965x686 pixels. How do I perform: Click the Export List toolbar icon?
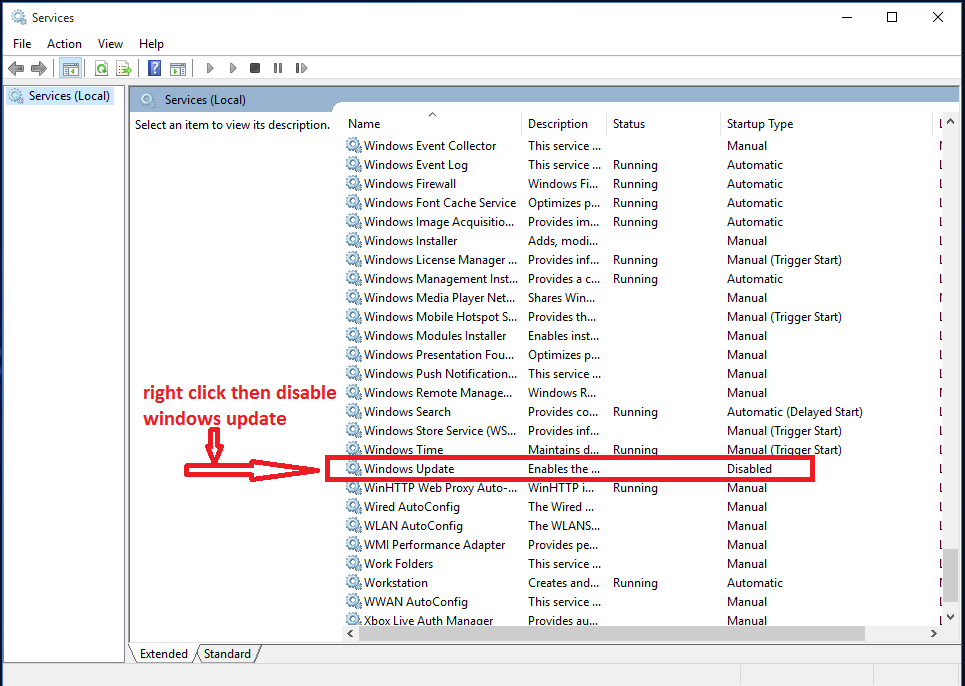124,68
